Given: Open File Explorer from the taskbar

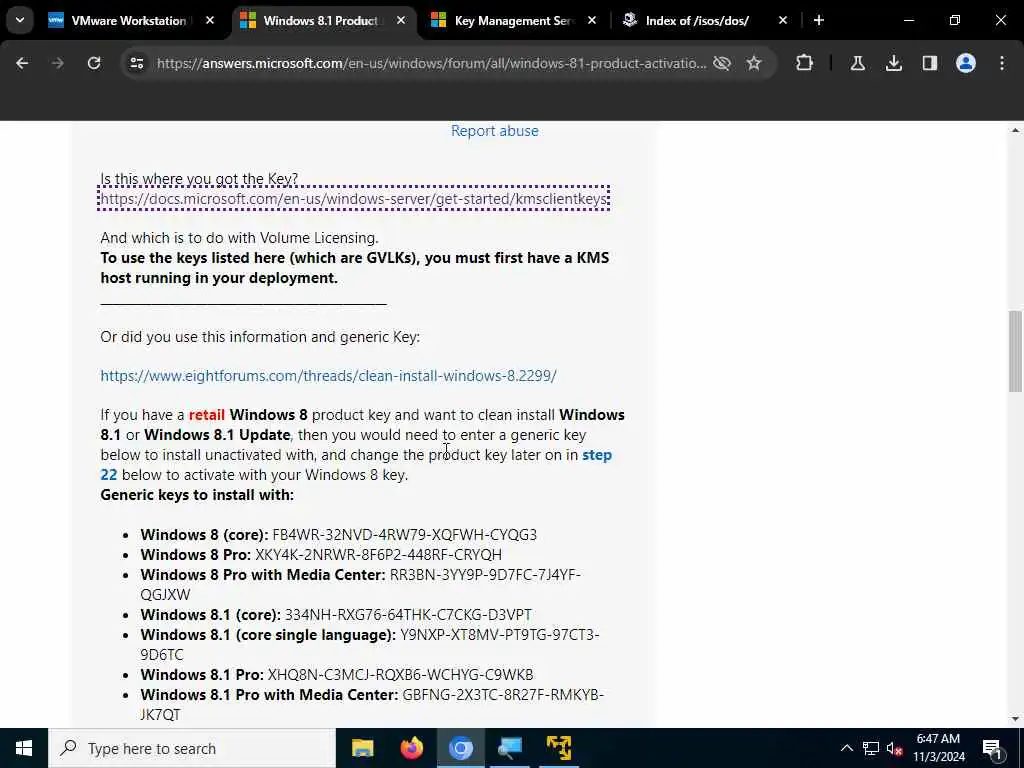Looking at the screenshot, I should (362, 748).
